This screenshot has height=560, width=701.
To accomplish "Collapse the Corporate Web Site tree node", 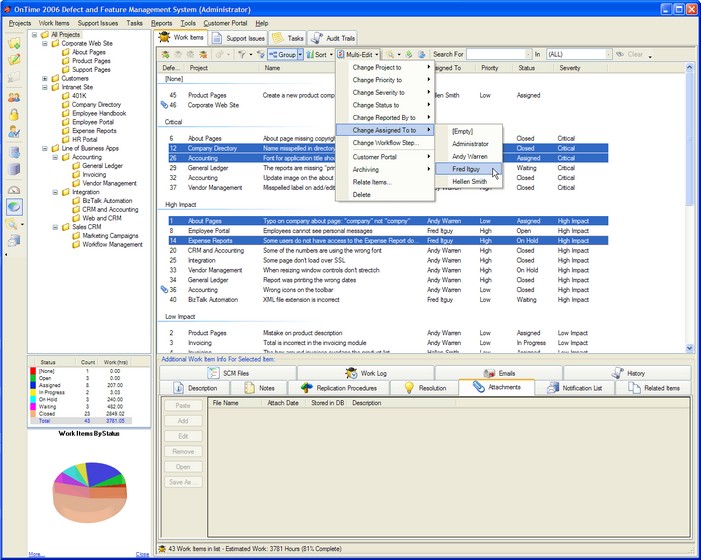I will pos(45,44).
